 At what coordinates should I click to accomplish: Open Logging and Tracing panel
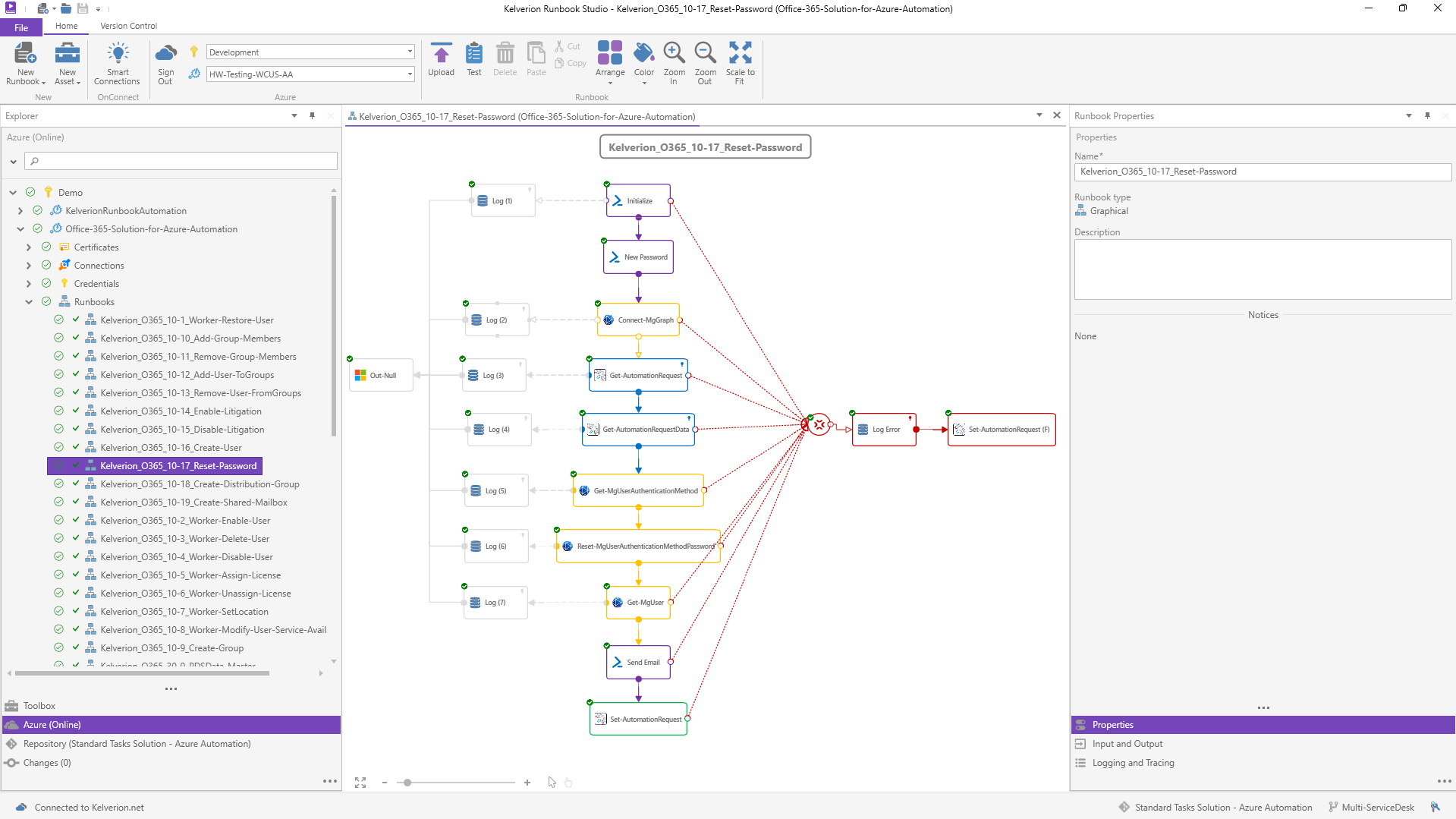pos(1133,763)
